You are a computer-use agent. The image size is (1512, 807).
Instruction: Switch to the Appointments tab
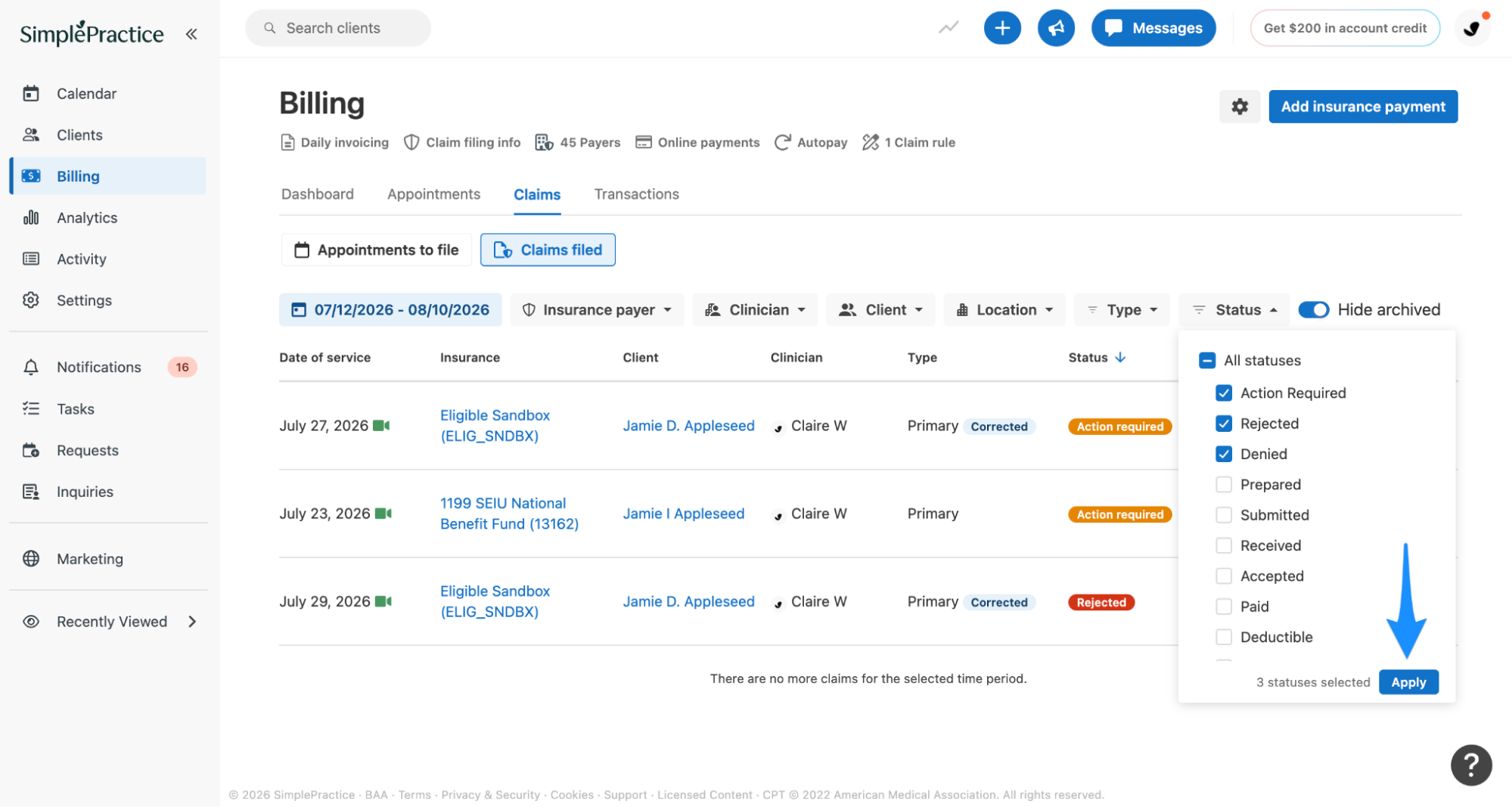433,194
